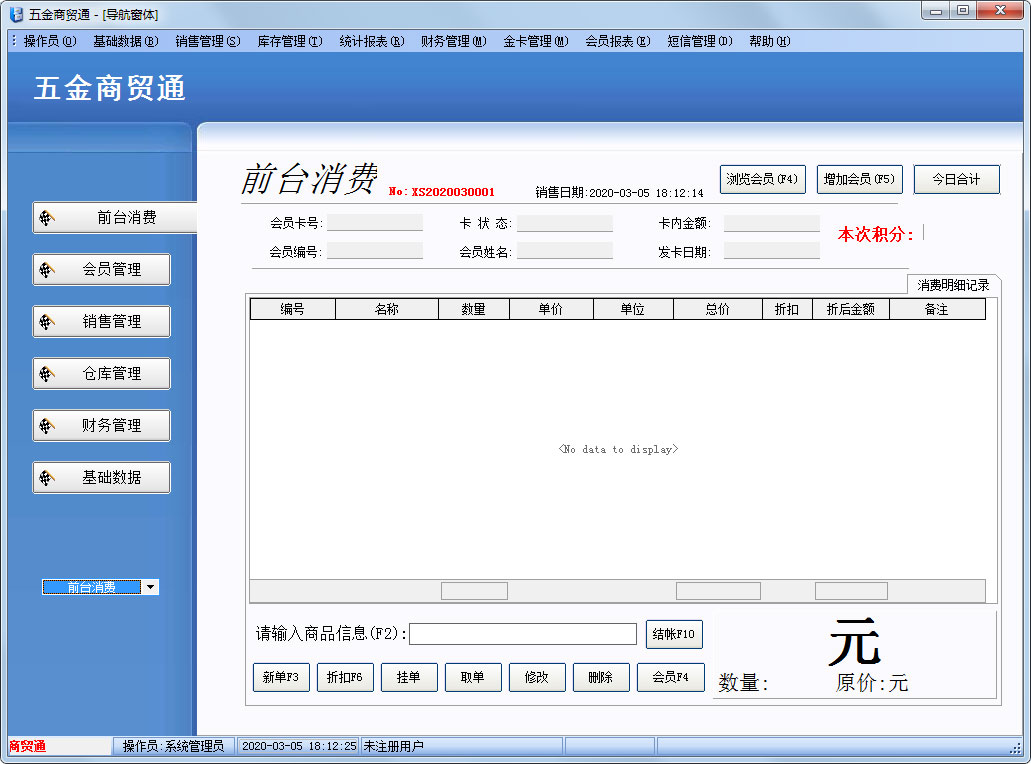Viewport: 1031px width, 764px height.
Task: Click the 单价 column header
Action: 551,309
